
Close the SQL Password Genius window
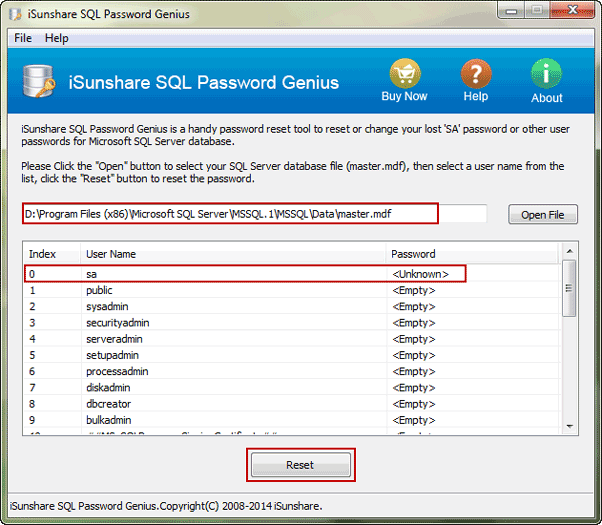tap(572, 10)
